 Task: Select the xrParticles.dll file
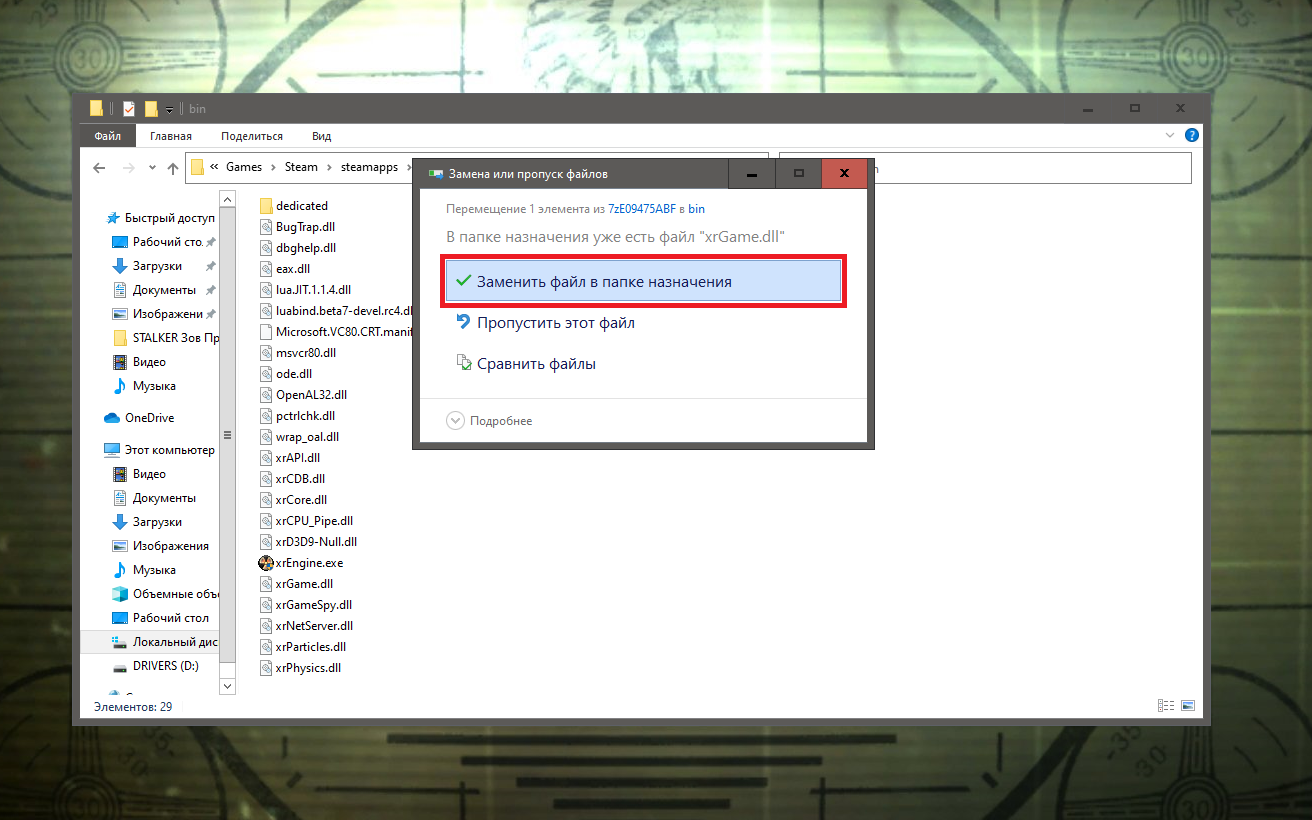(x=302, y=647)
